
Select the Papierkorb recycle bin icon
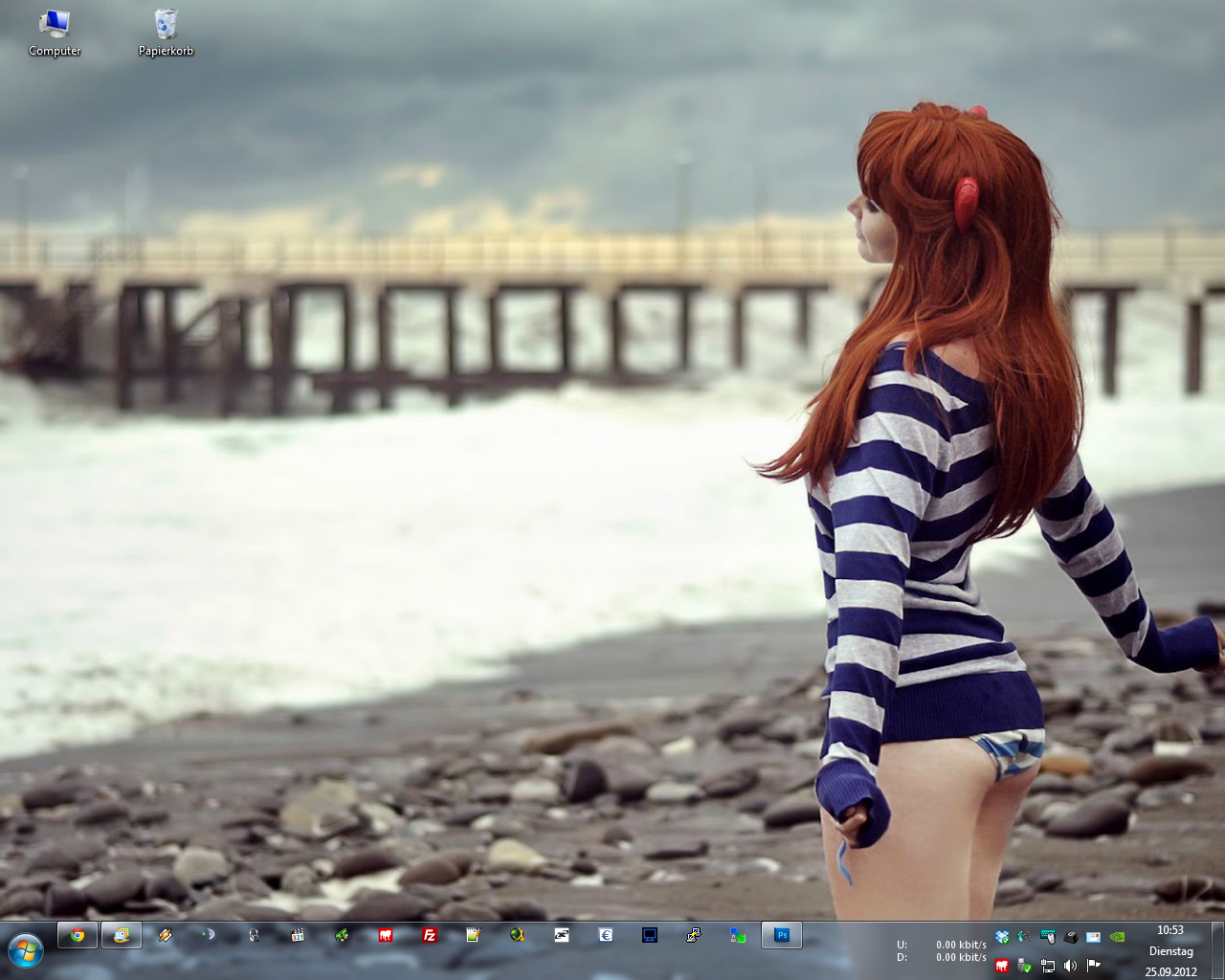166,33
